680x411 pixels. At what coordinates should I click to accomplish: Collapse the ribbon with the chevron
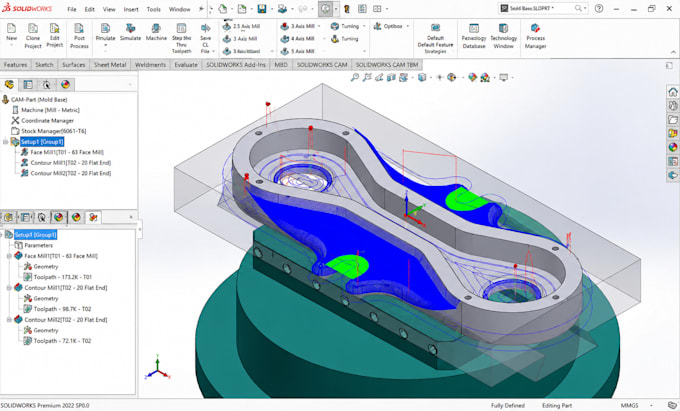(x=673, y=52)
